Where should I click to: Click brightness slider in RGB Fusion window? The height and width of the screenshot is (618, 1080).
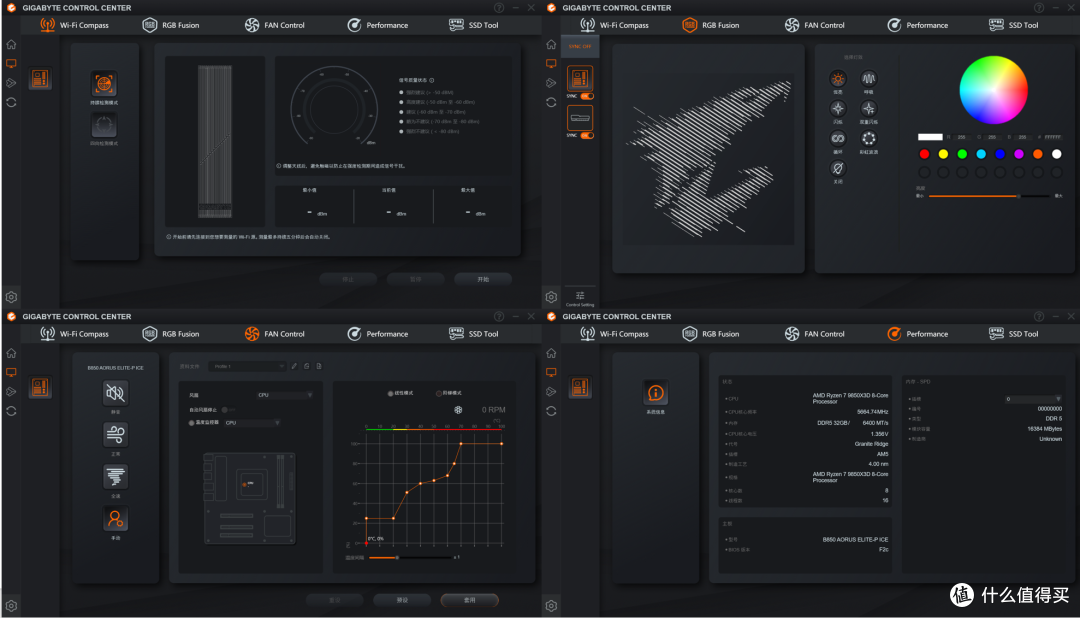click(x=989, y=196)
